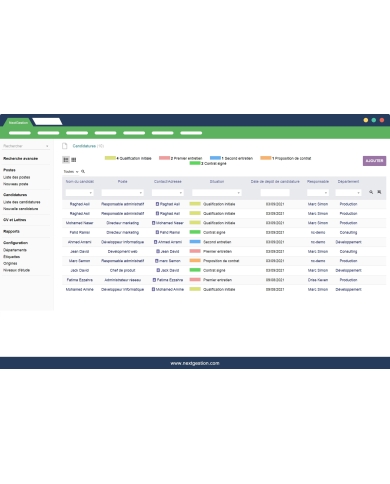Click the clear-filters icon in the filter row
This screenshot has height=484, width=390.
tap(379, 192)
